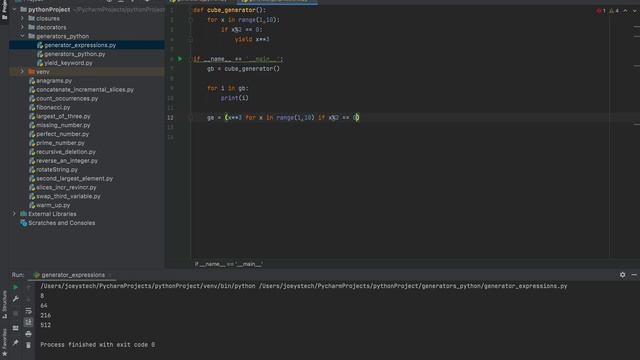Open generators_python.py file
640x360 pixels.
[x=75, y=54]
